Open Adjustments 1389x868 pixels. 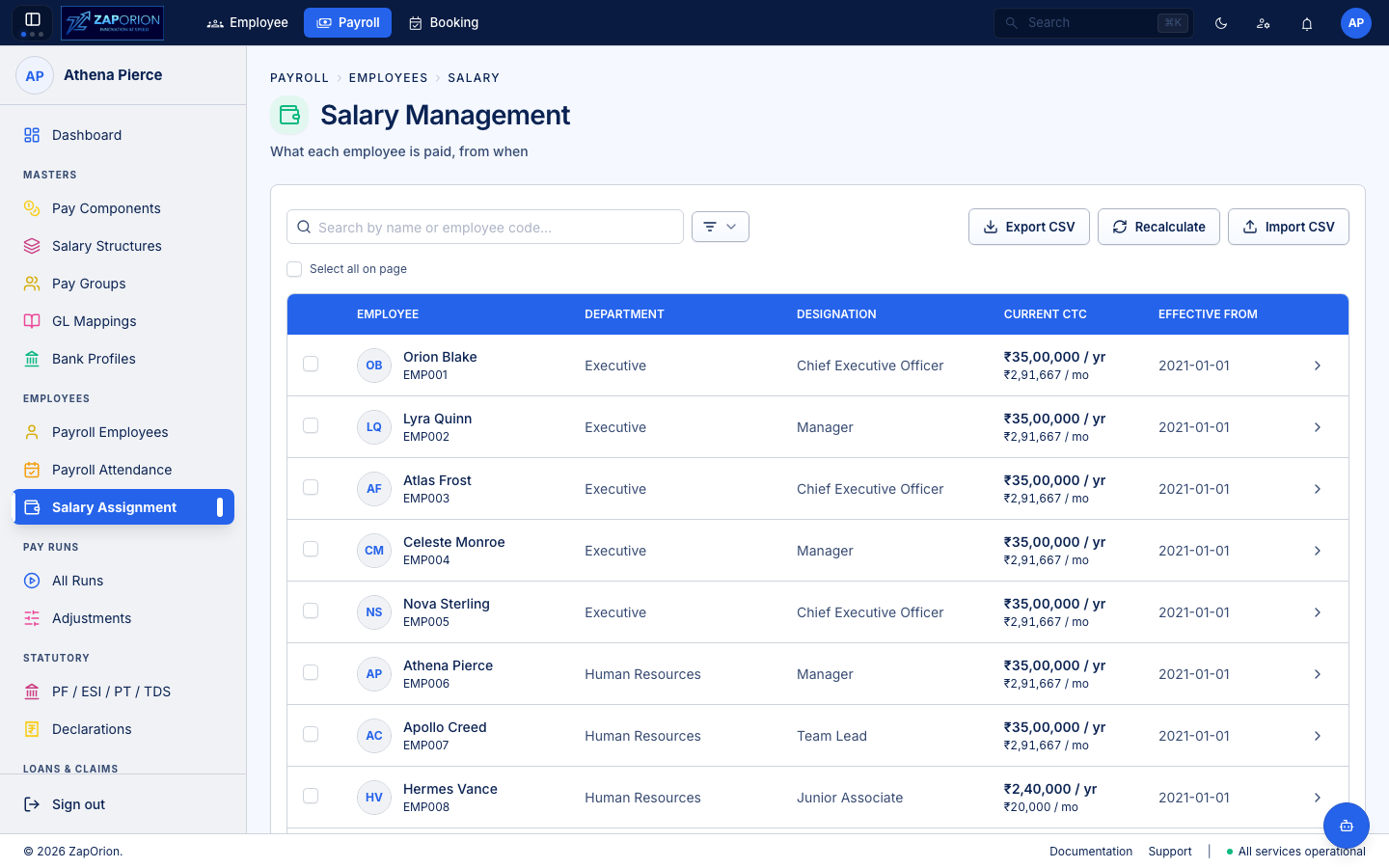click(123, 618)
